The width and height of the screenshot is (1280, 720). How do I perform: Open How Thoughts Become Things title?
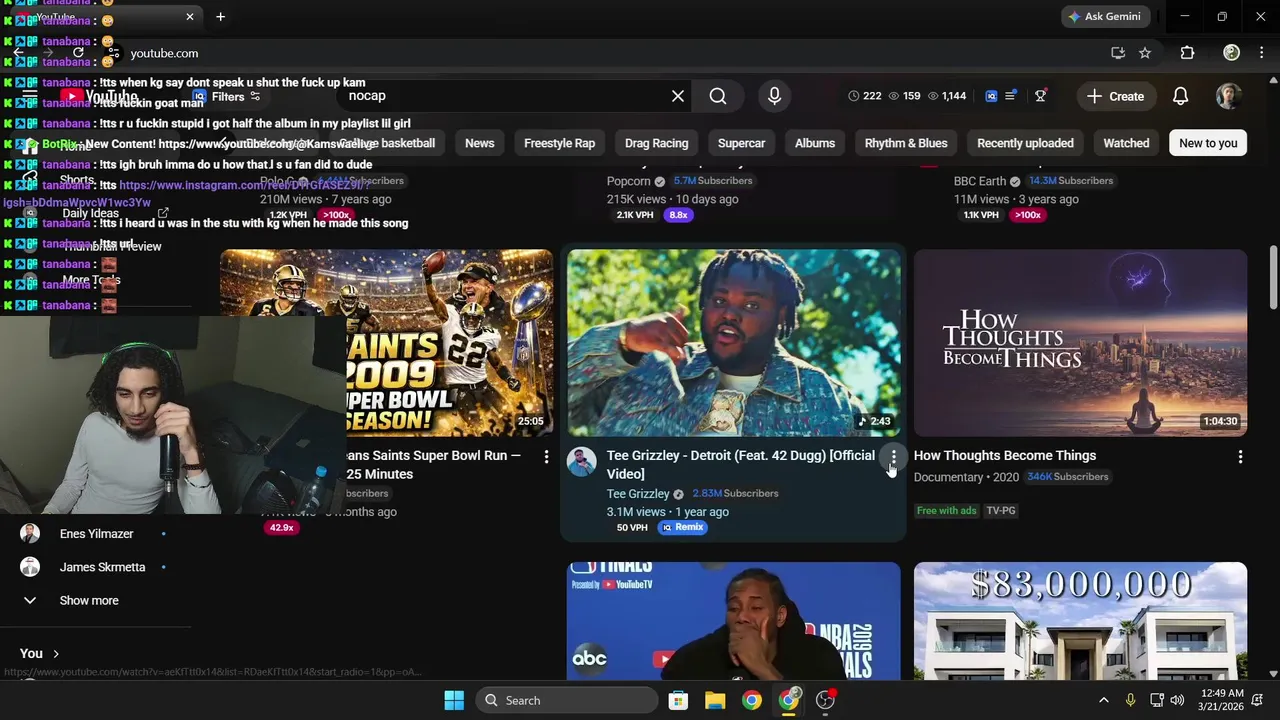coord(1005,456)
